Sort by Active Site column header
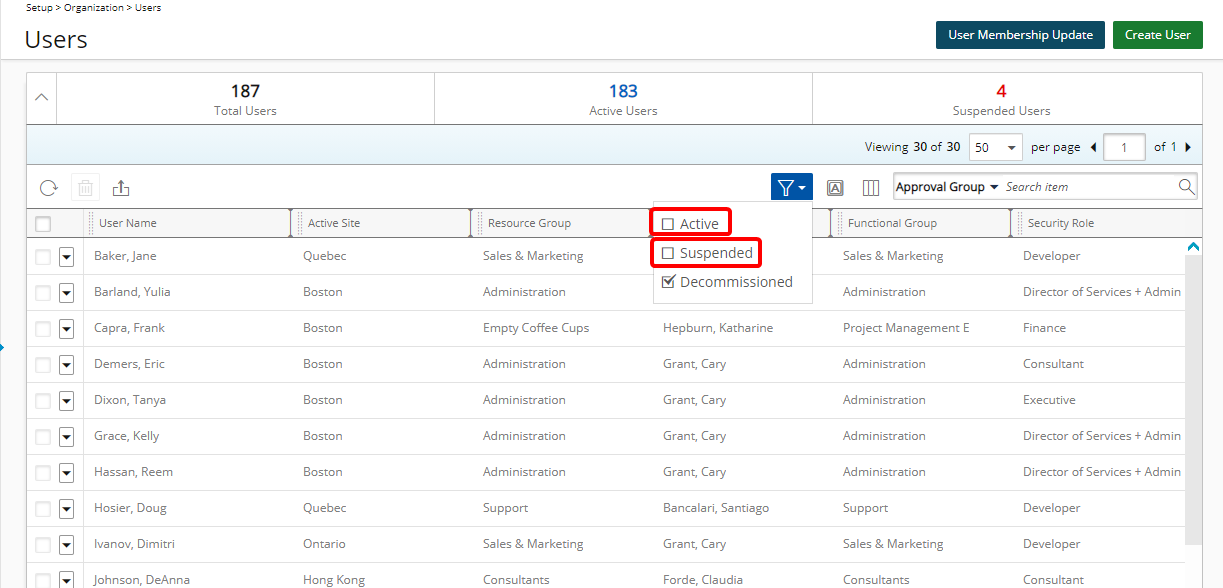This screenshot has height=588, width=1223. pyautogui.click(x=334, y=223)
